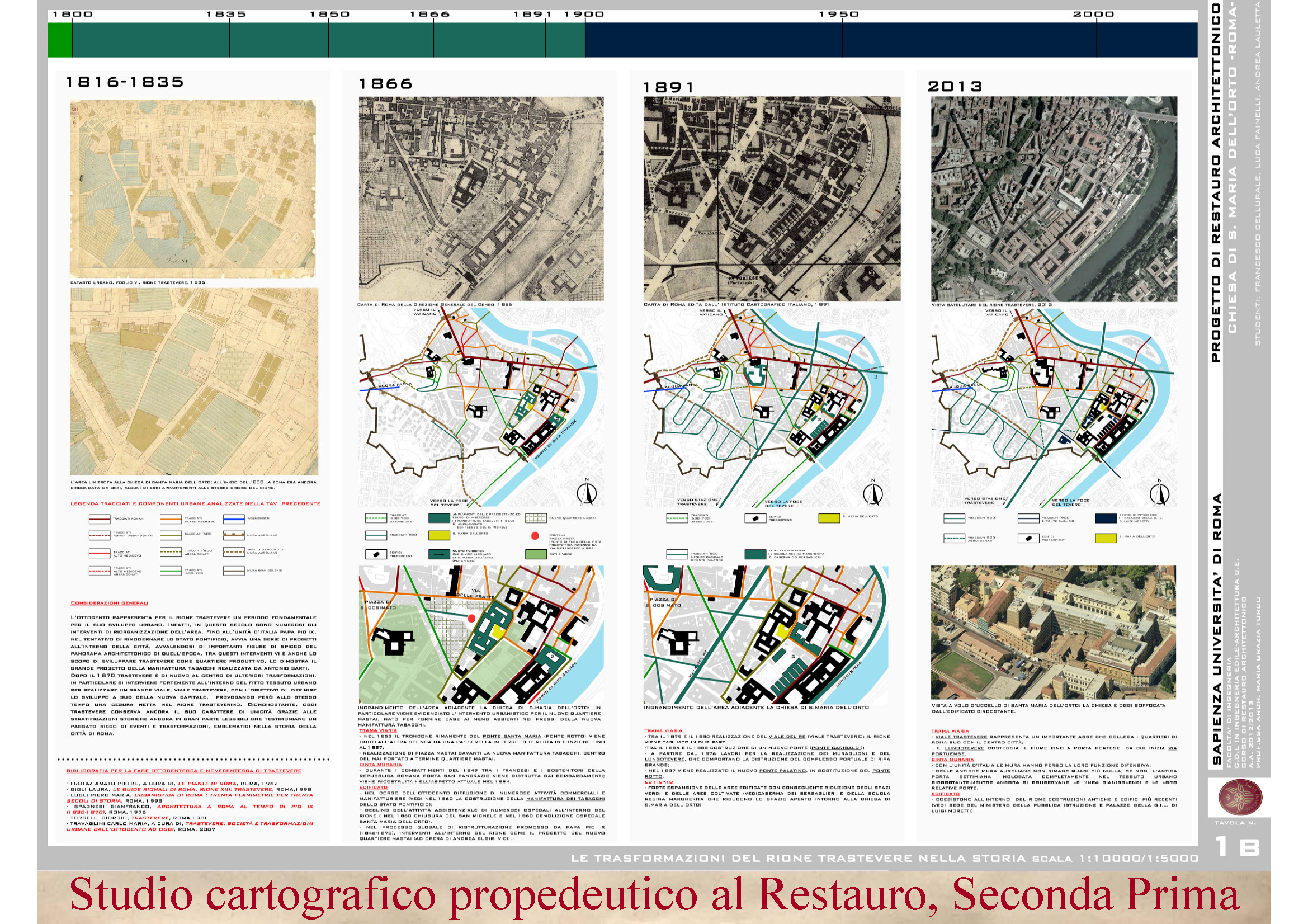Click the Tracciati romani legend symbol
The image size is (1308, 924).
click(x=100, y=518)
